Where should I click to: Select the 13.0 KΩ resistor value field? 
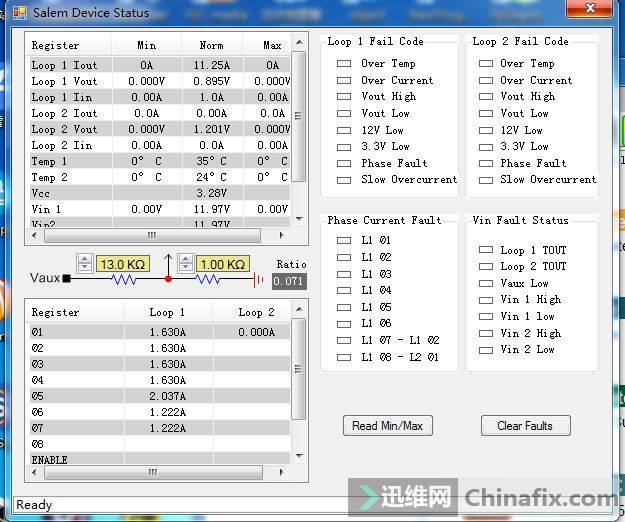pos(123,264)
